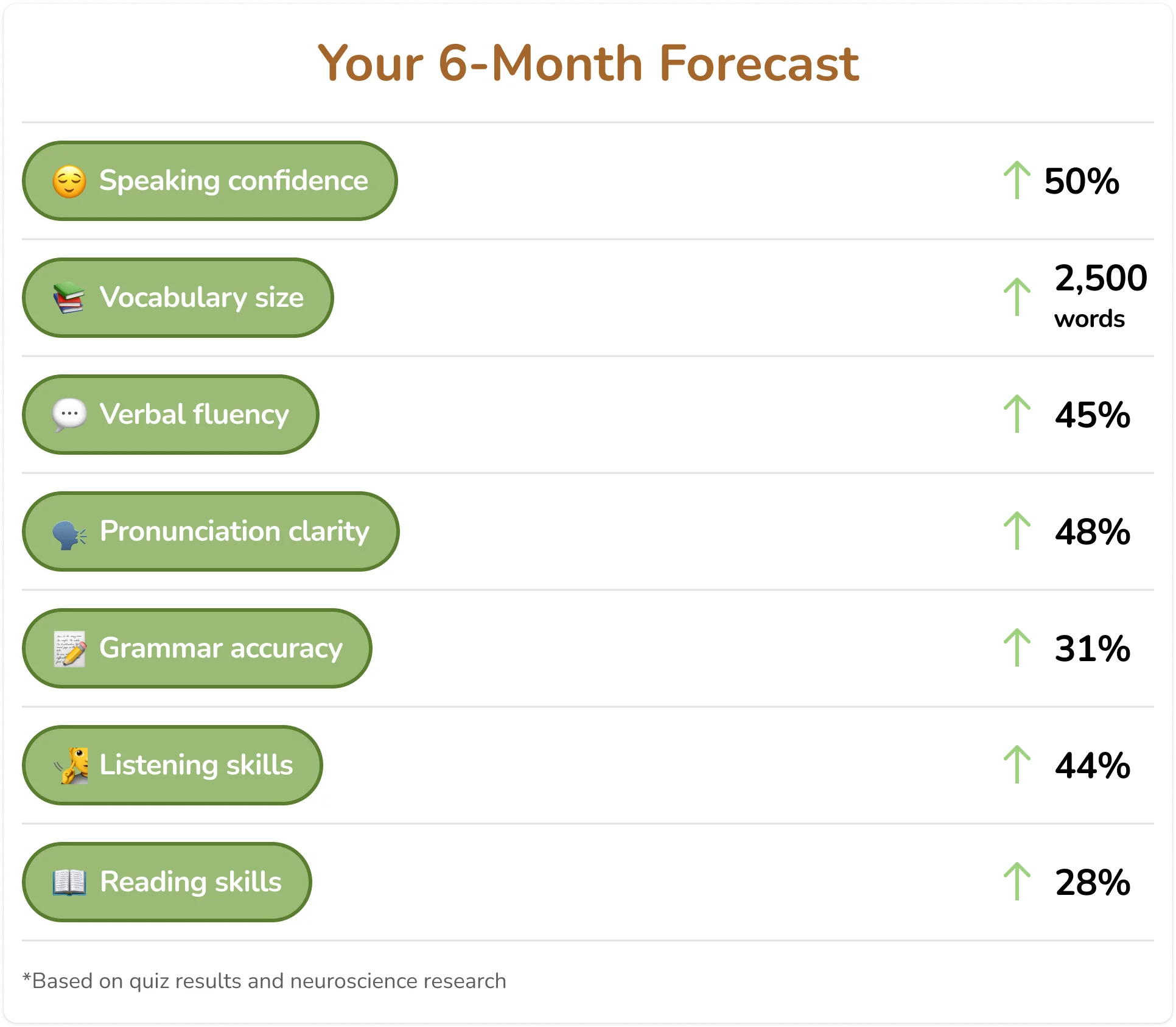Click the Your 6-Month Forecast heading
1176x1027 pixels.
click(x=588, y=63)
